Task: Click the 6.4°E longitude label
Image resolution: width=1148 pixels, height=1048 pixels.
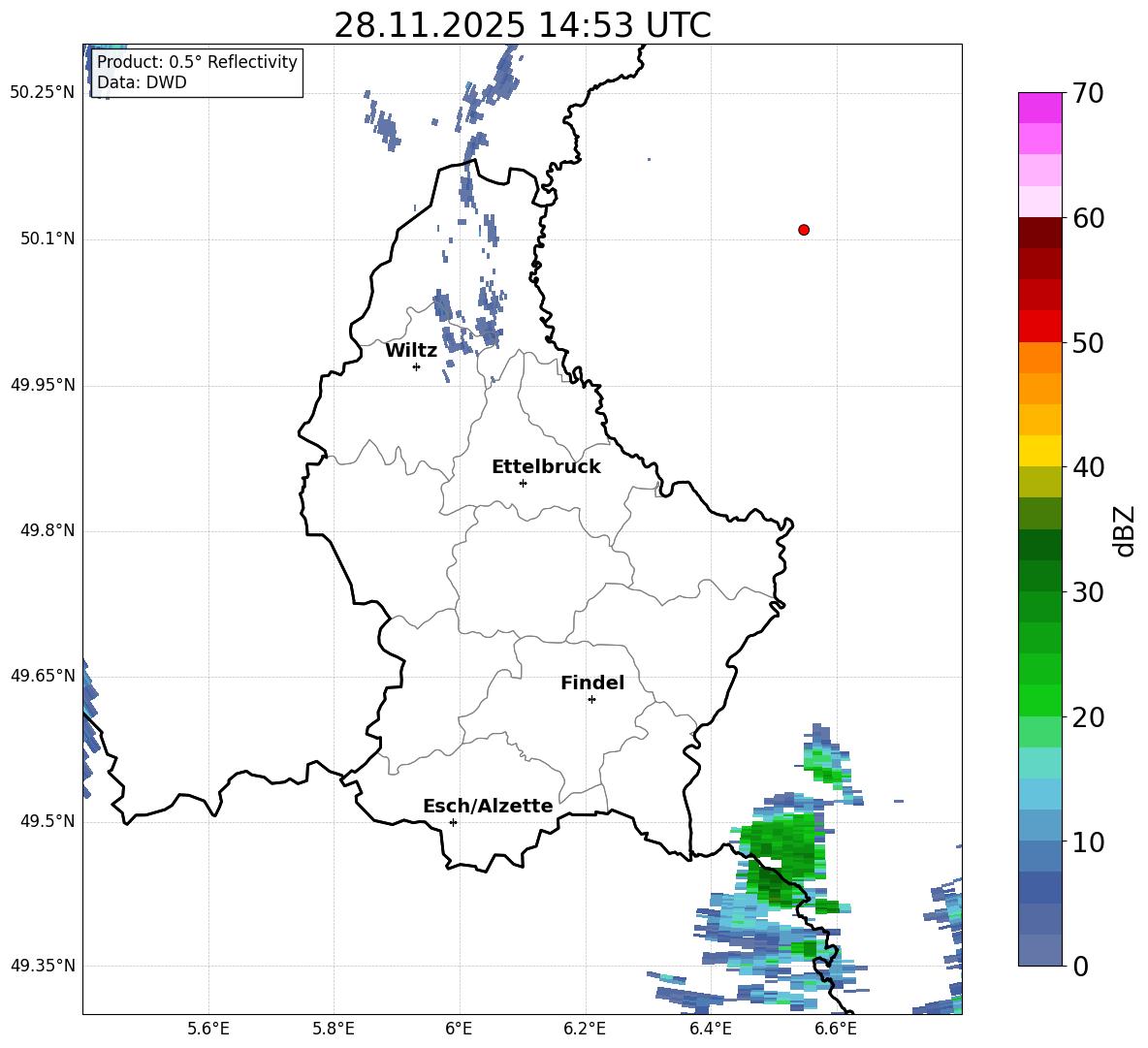Action: tap(710, 1029)
